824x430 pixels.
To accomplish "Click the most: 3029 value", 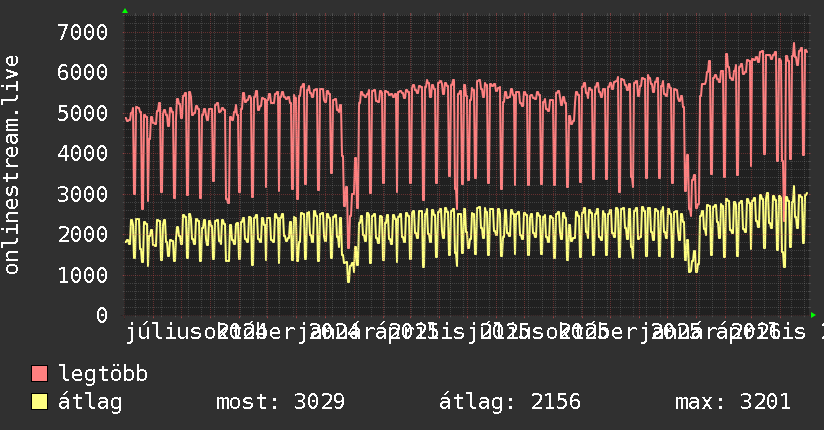I will pyautogui.click(x=281, y=402).
